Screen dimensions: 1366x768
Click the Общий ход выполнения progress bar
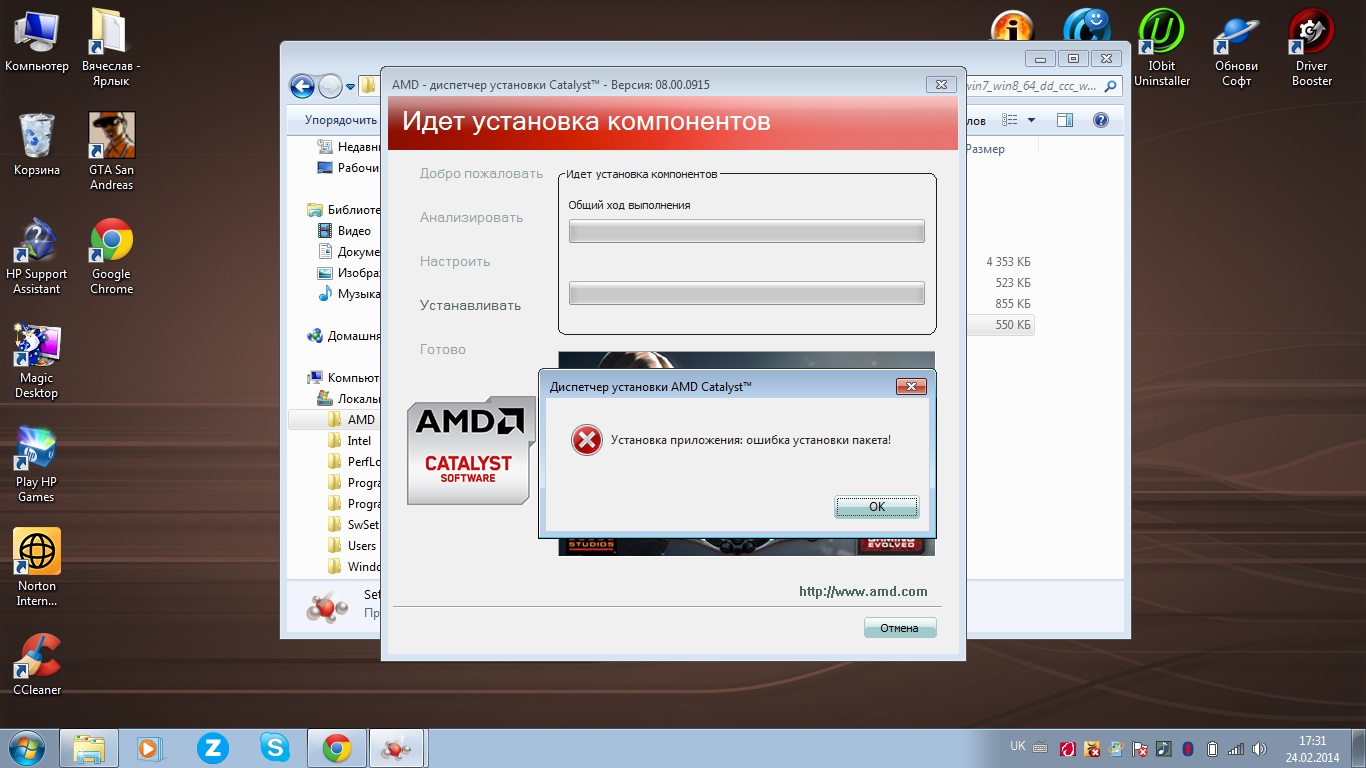pos(746,232)
